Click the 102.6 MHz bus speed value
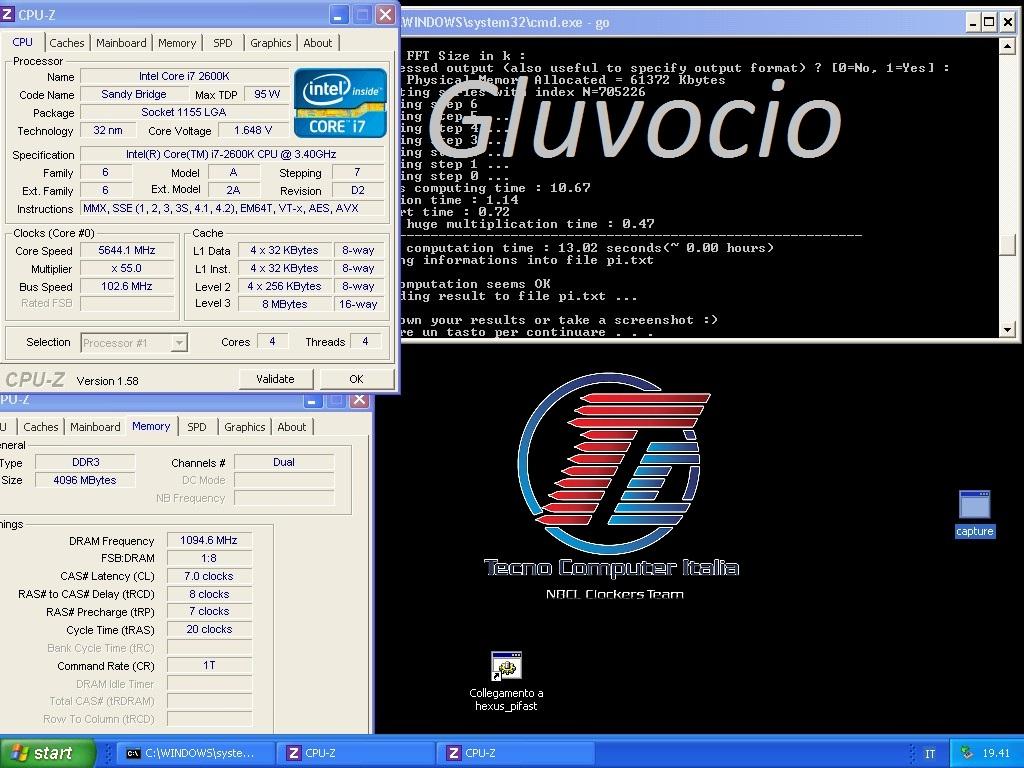The image size is (1024, 768). tap(127, 286)
